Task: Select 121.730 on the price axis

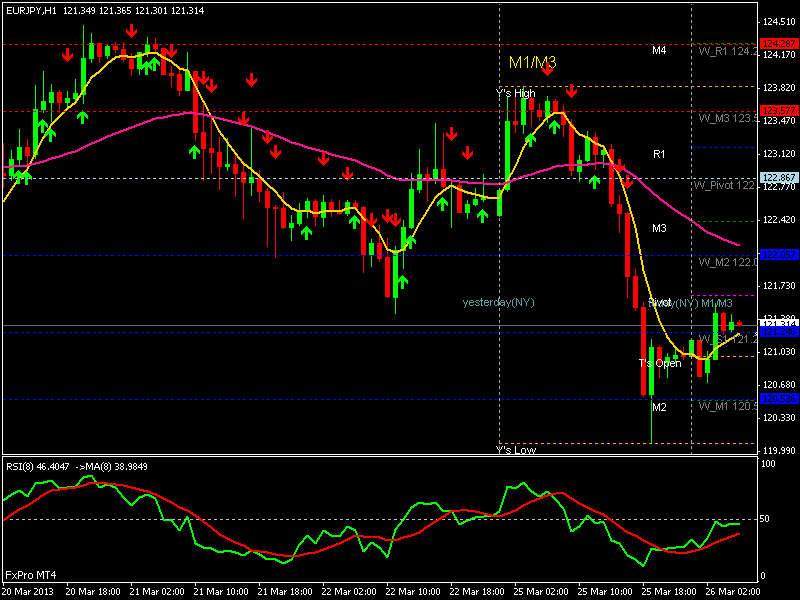Action: 779,286
